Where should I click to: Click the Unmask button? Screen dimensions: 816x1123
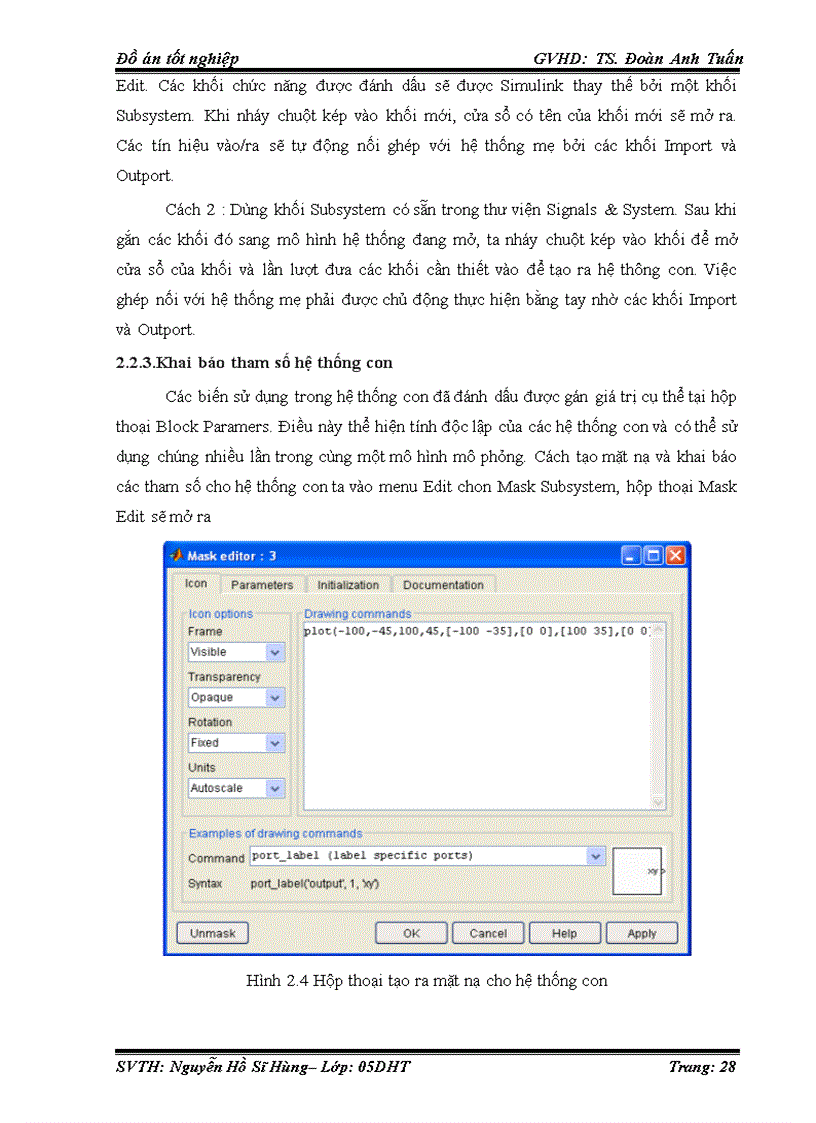coord(212,933)
